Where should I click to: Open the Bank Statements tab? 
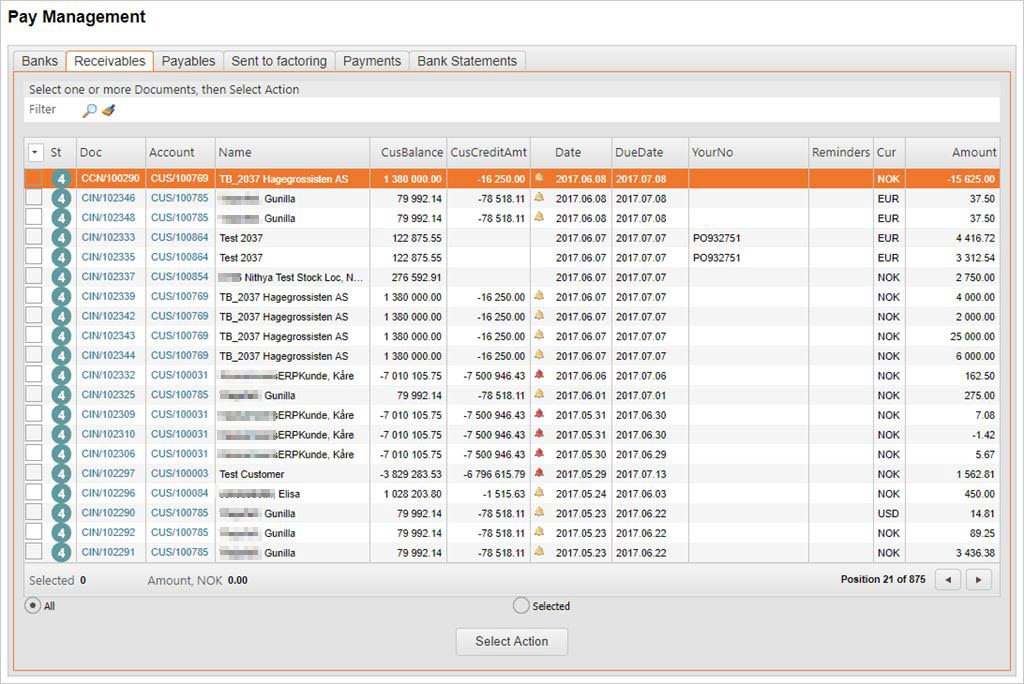pos(467,61)
